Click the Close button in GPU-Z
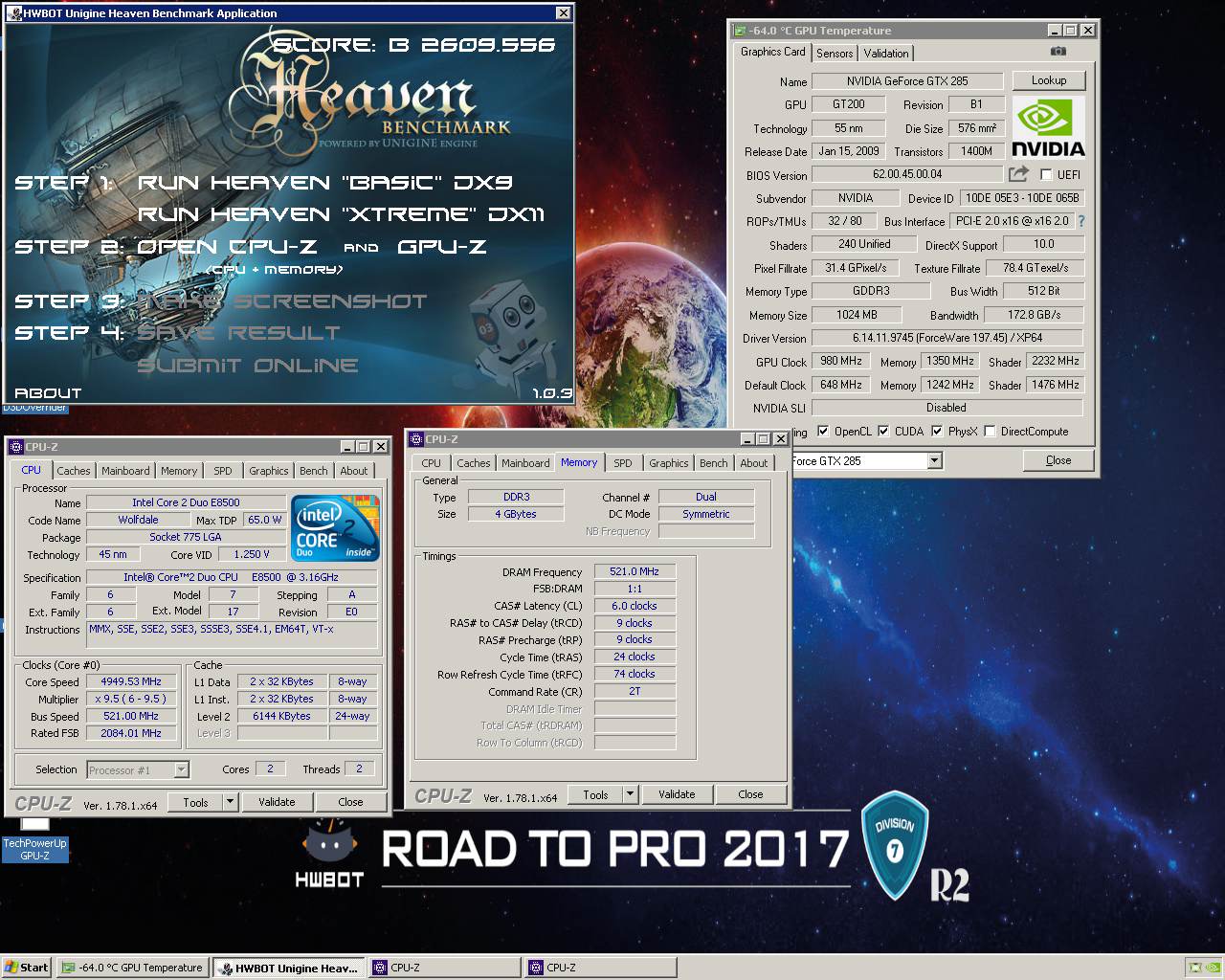Screen dimensions: 1225x980 (x=1058, y=460)
